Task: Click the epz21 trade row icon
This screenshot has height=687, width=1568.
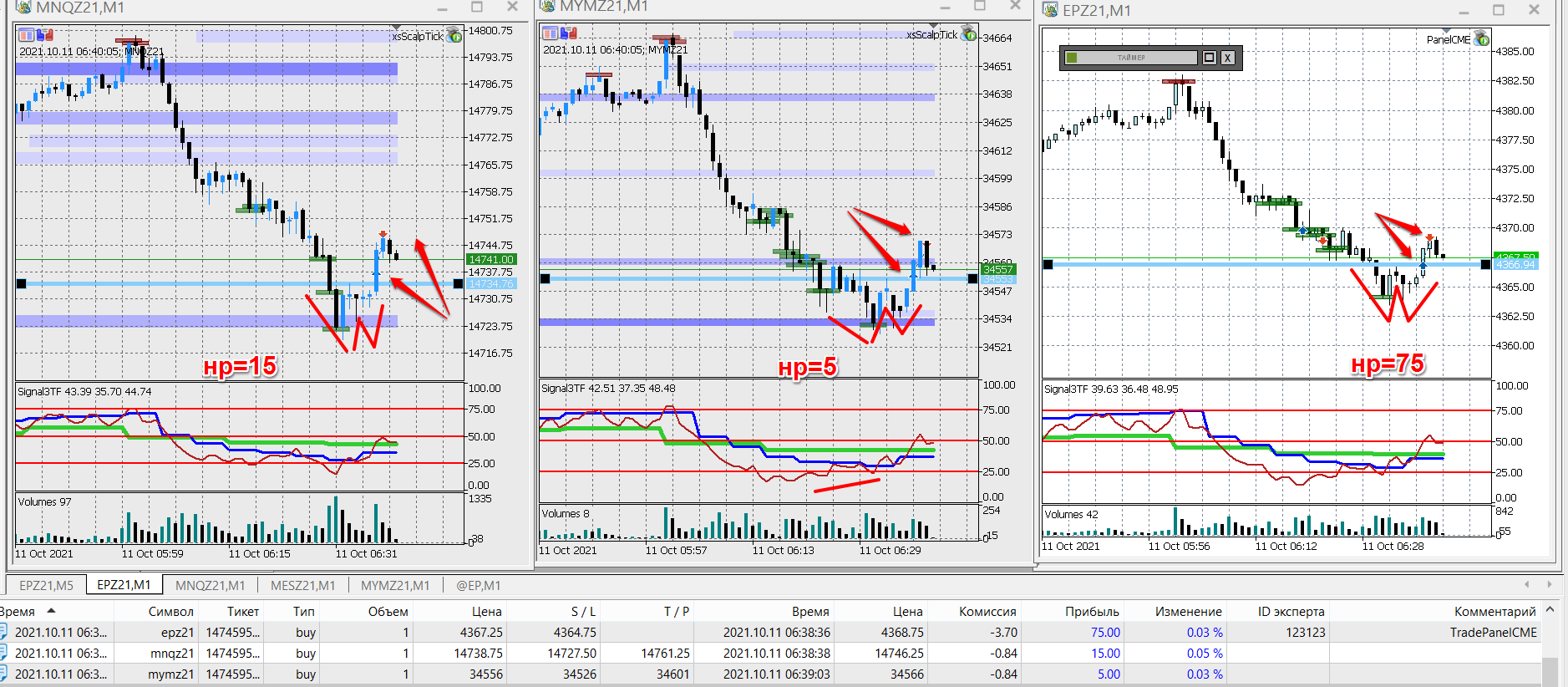Action: [x=3, y=632]
